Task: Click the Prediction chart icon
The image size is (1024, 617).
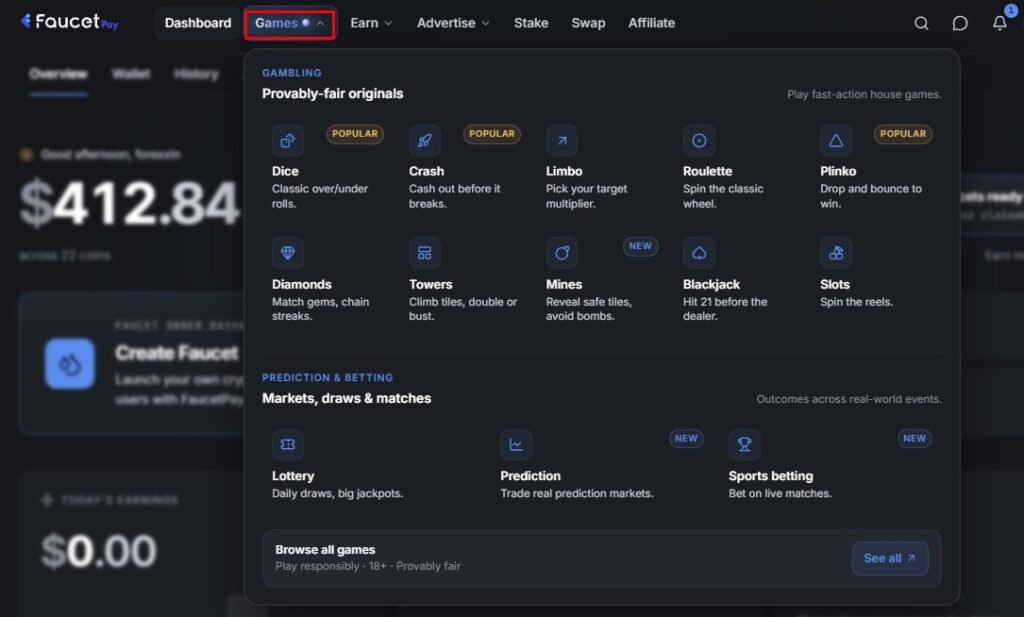Action: pos(516,445)
